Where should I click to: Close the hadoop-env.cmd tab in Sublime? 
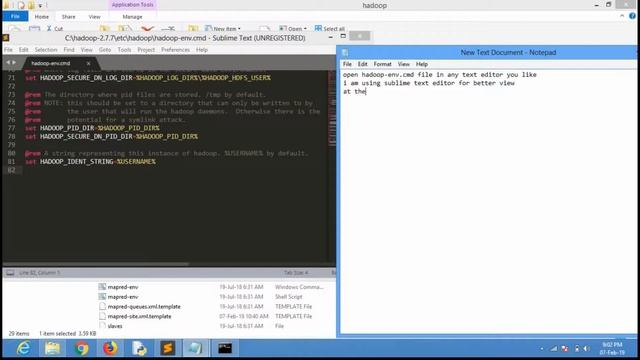point(88,63)
